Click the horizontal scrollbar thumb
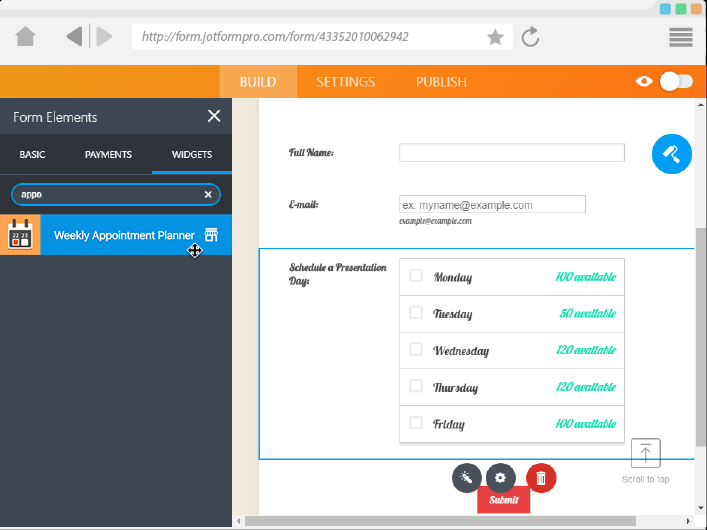 point(440,521)
